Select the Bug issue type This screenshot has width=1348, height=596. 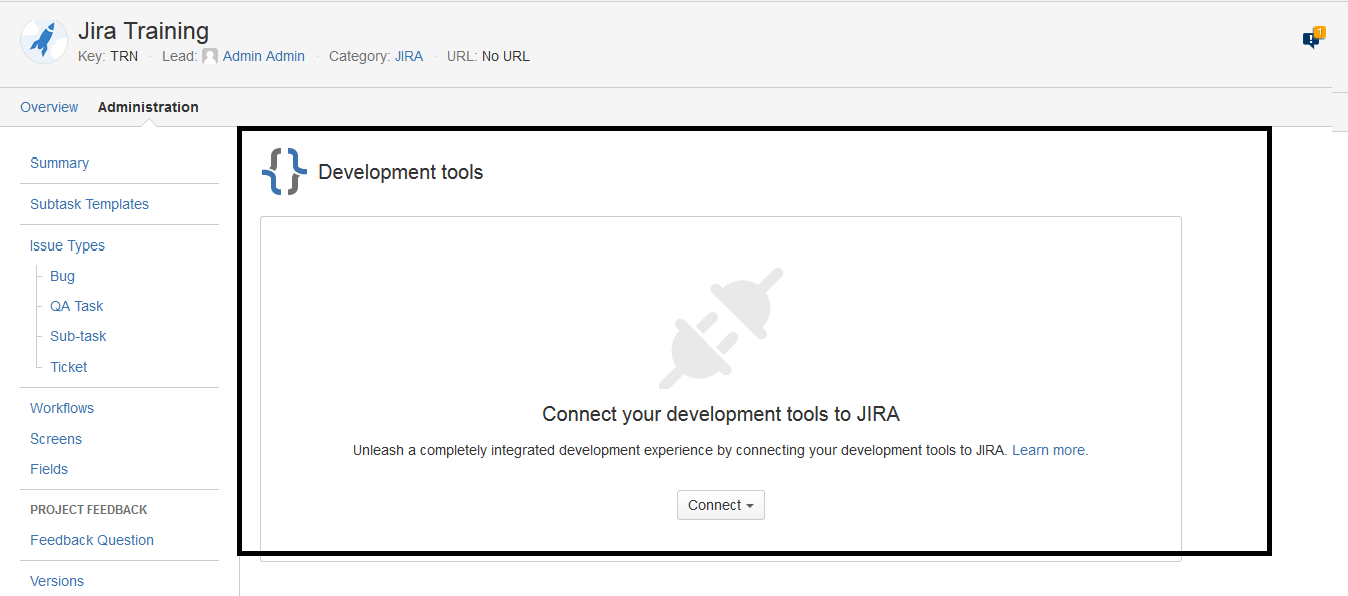62,276
